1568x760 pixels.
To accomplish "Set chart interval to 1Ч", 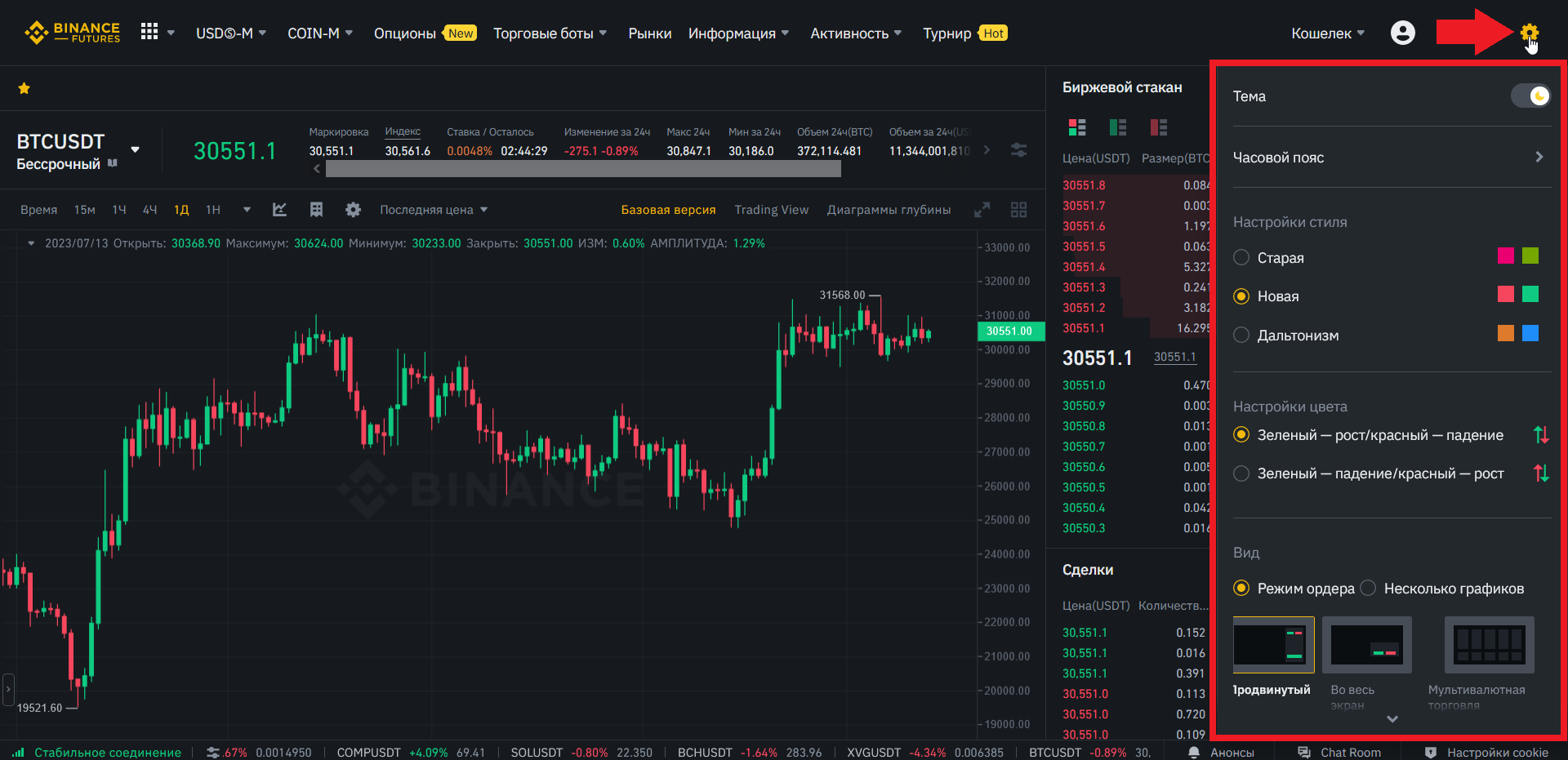I will (119, 210).
